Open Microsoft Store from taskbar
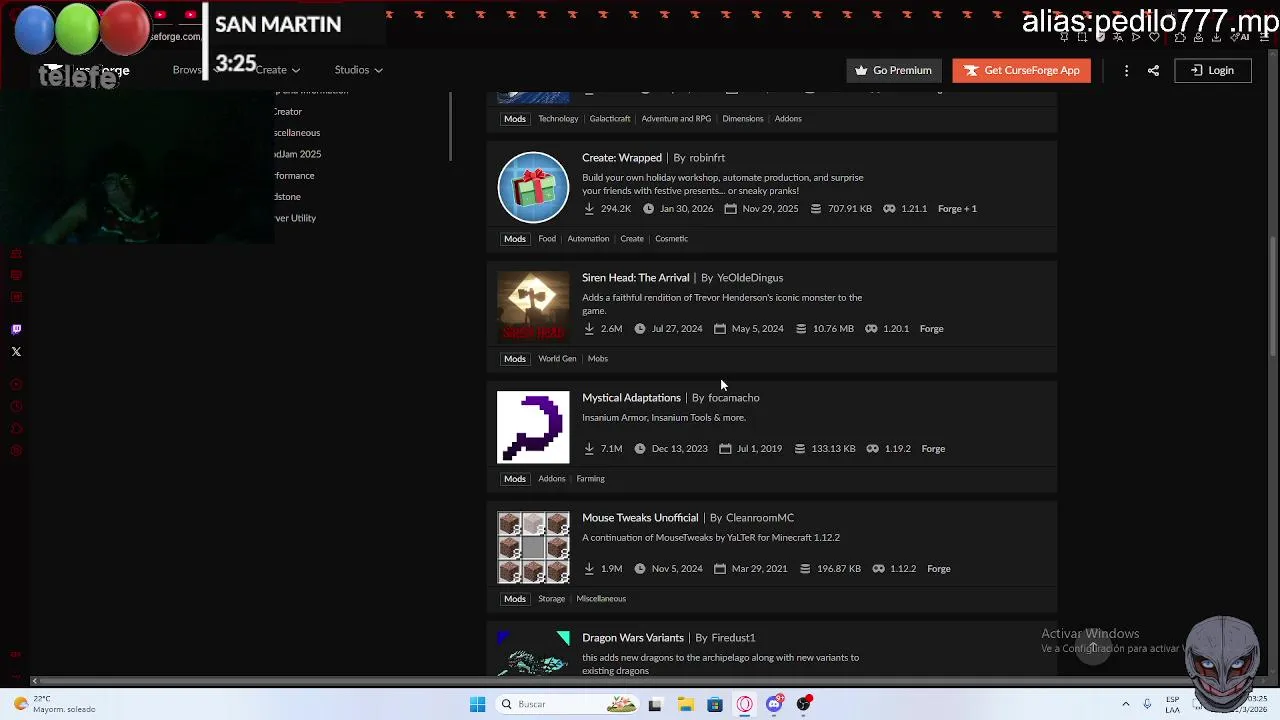1280x720 pixels. tap(715, 704)
